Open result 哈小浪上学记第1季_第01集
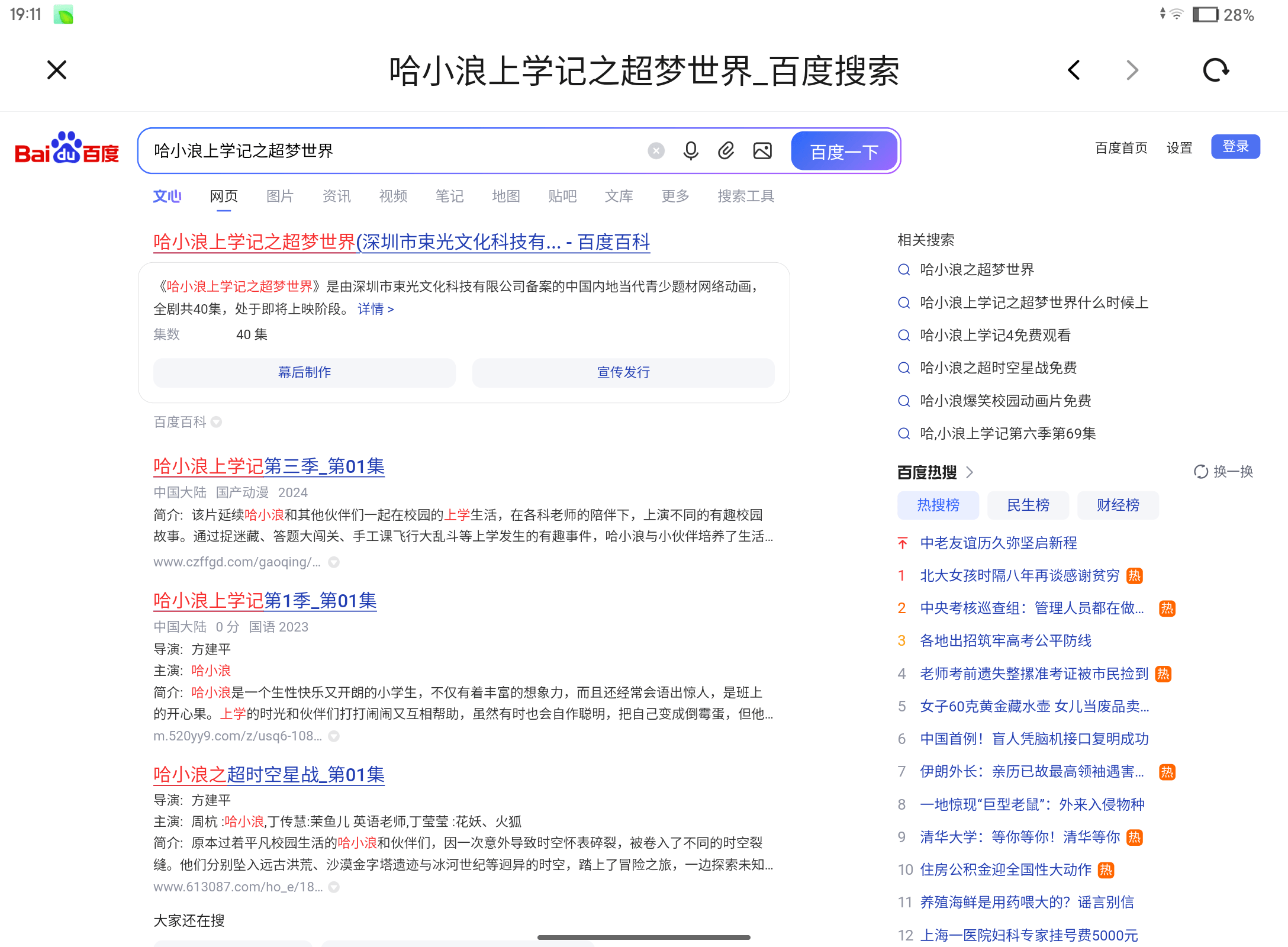1288x947 pixels. [x=265, y=601]
